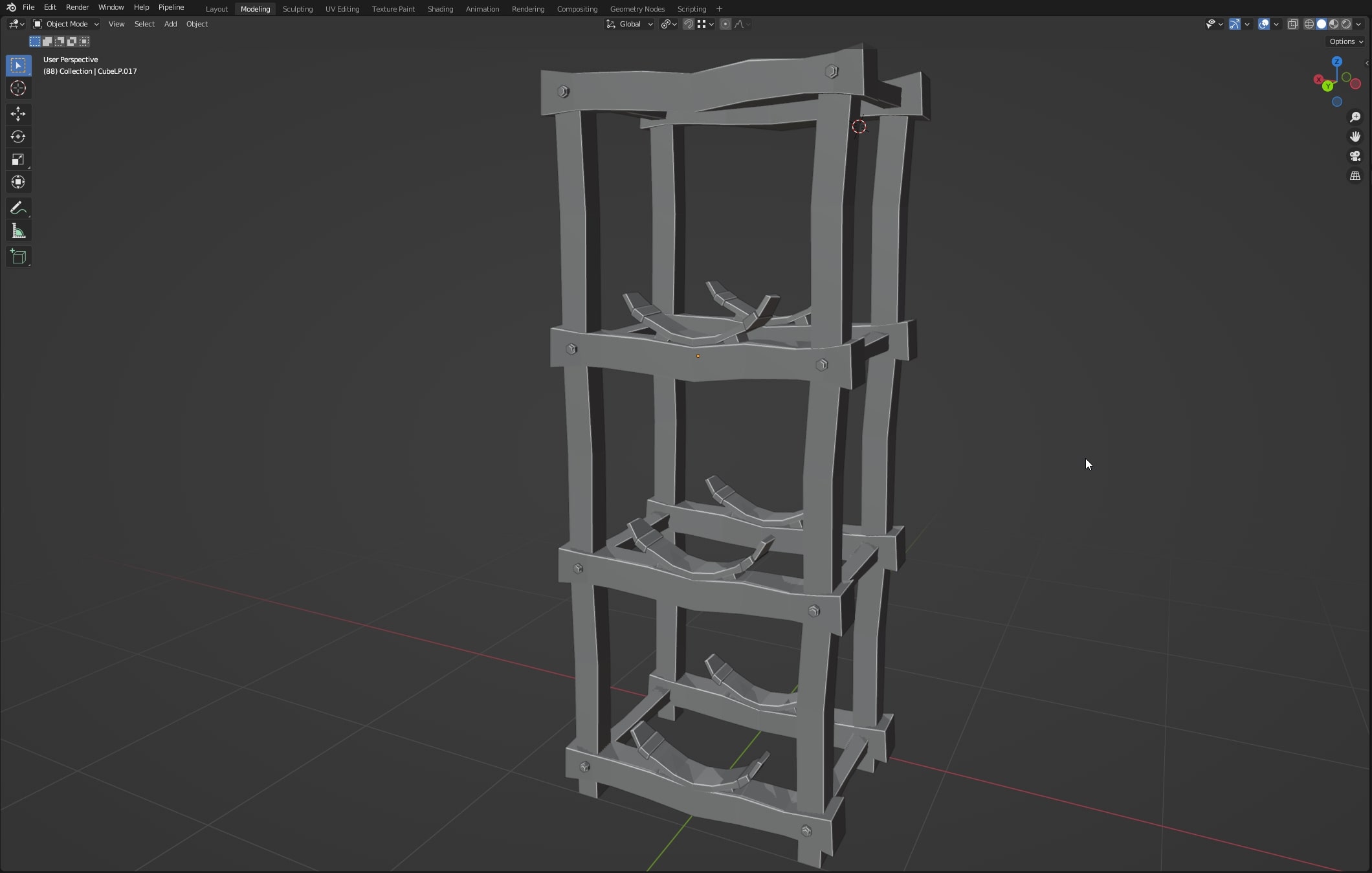Open the Add menu in header
Viewport: 1372px width, 873px height.
[170, 24]
